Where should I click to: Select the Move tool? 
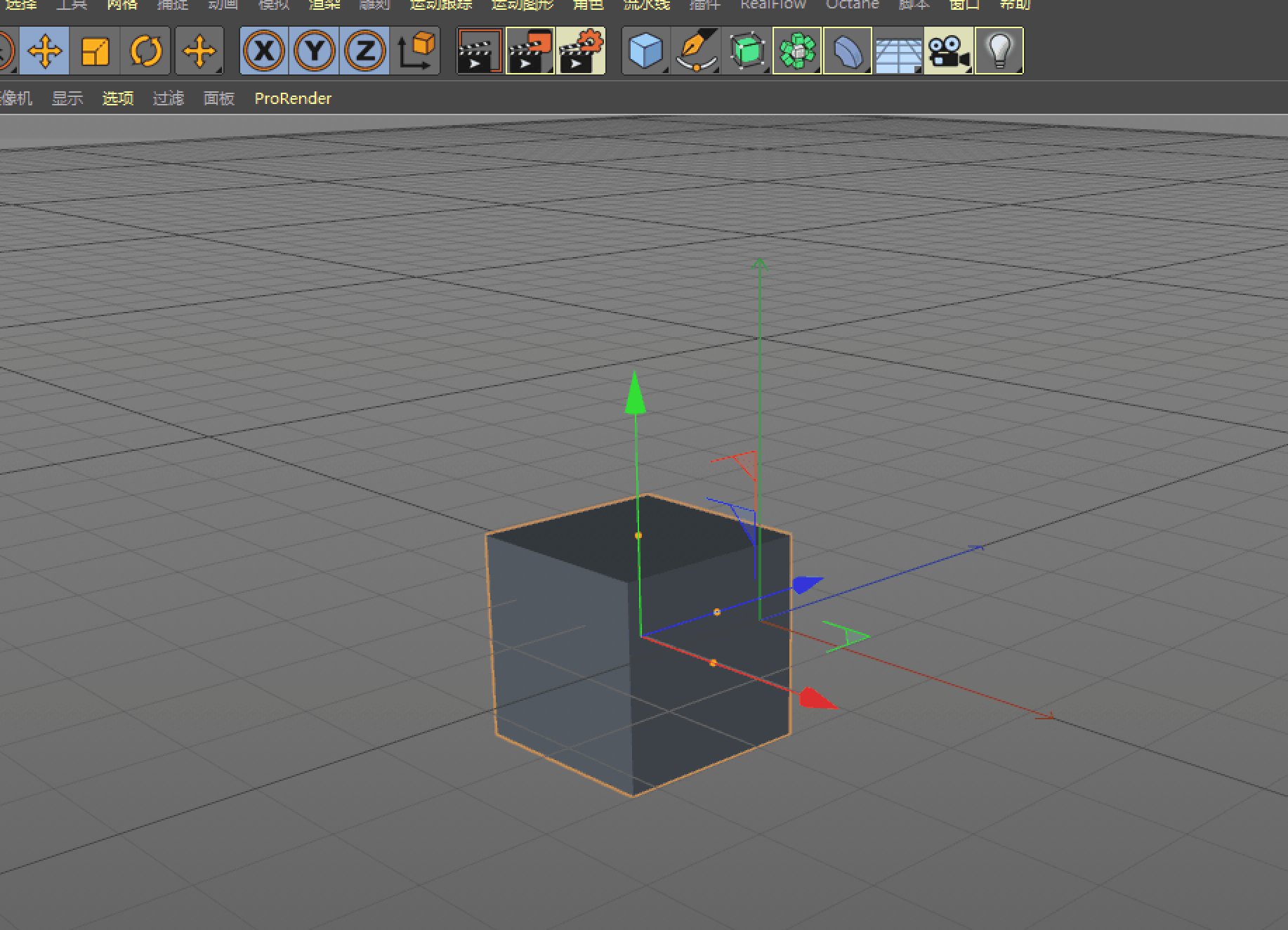(44, 51)
